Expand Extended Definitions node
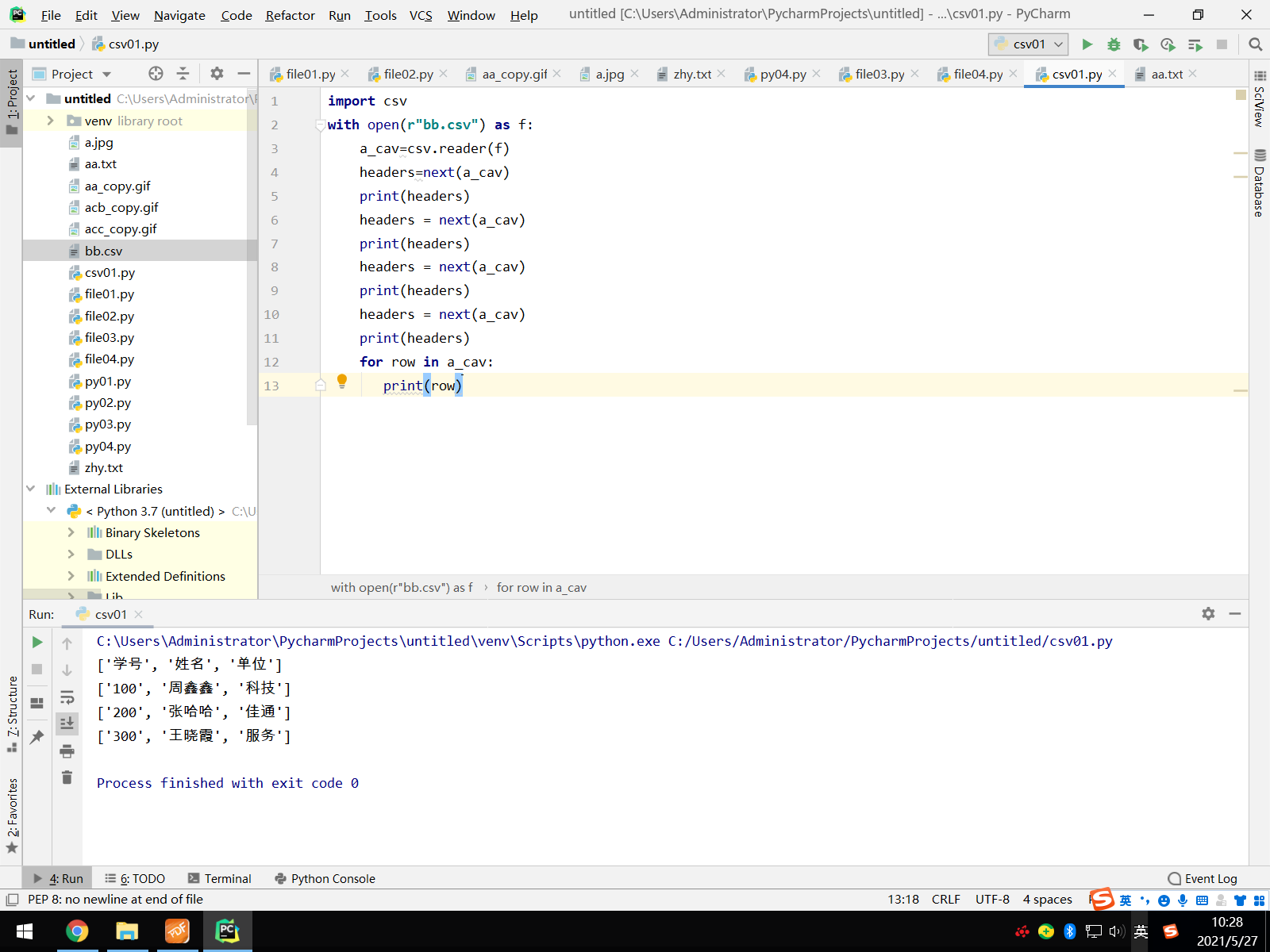 (71, 576)
